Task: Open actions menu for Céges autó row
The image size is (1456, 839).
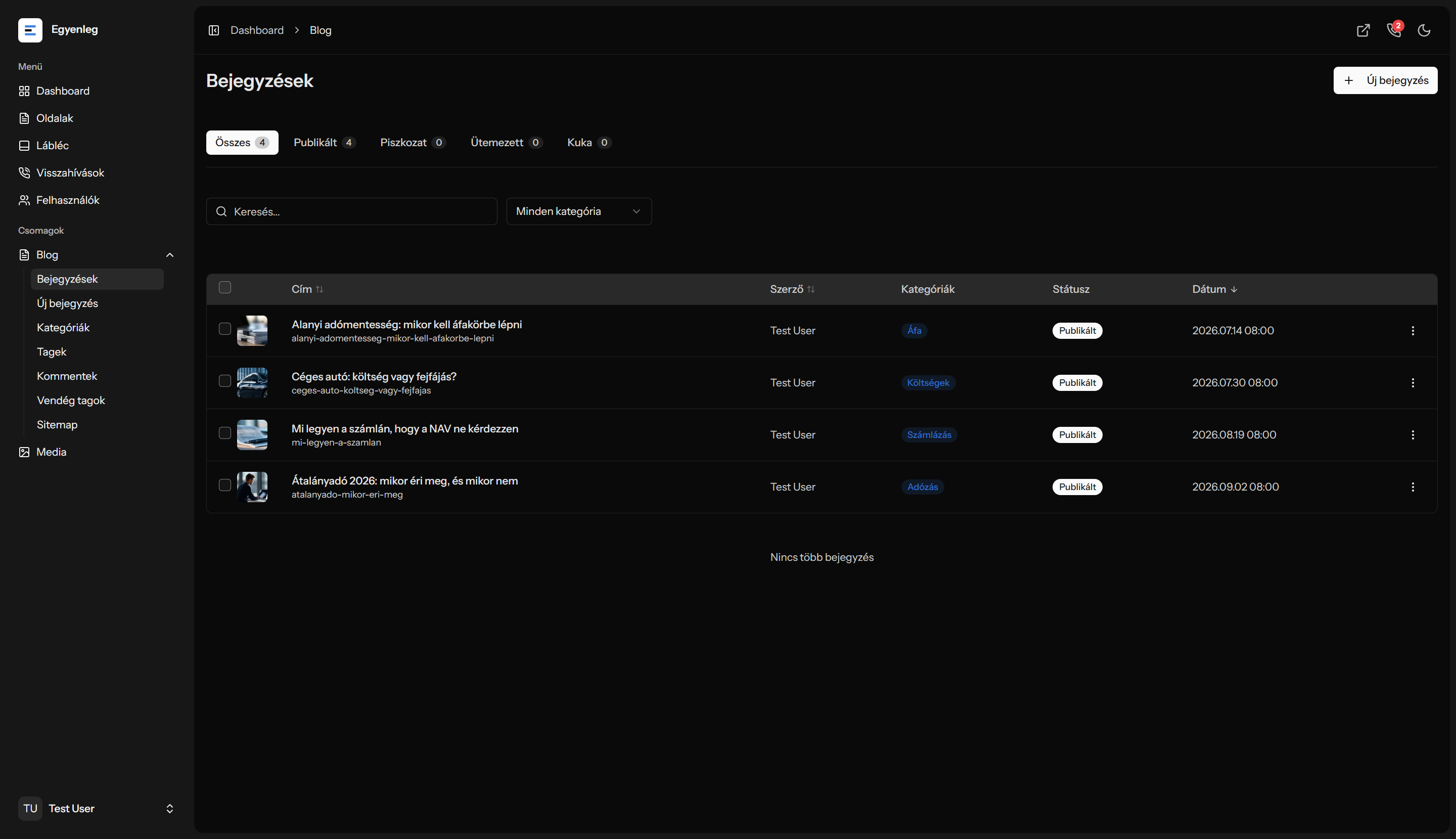Action: [1413, 383]
